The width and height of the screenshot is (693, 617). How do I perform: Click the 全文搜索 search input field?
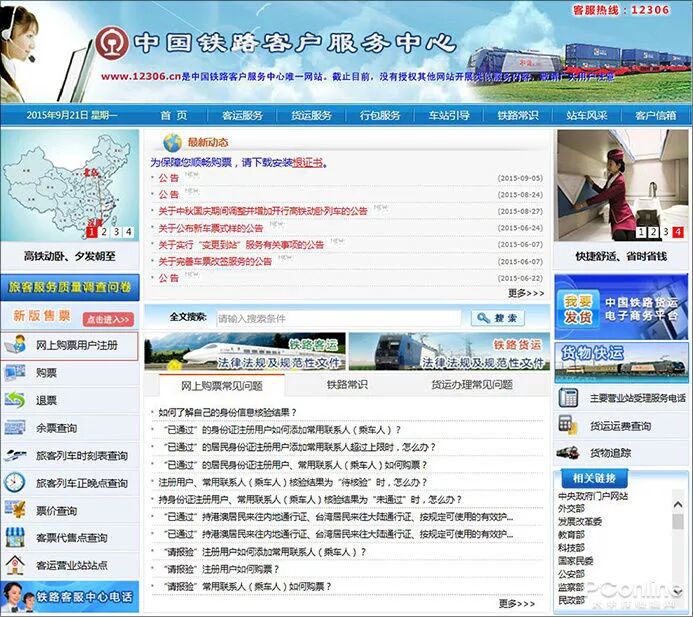pos(337,317)
